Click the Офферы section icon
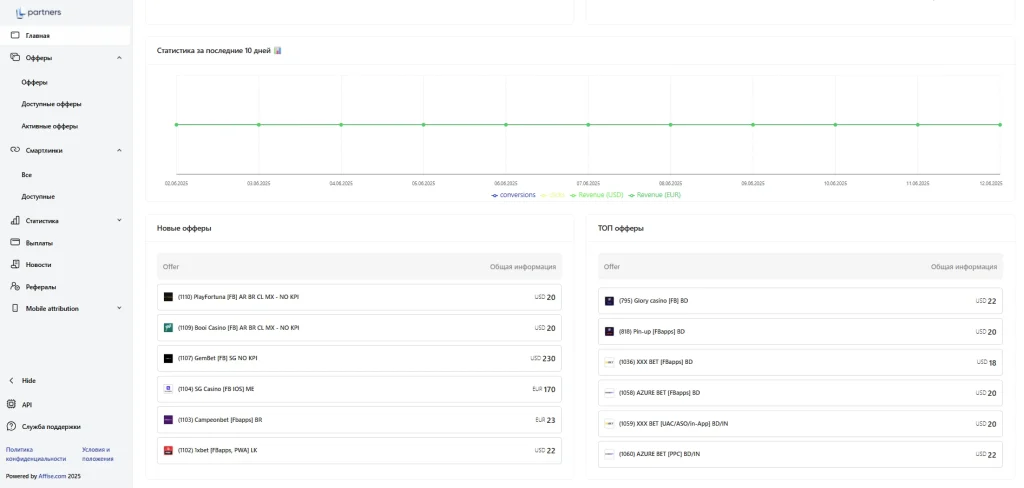This screenshot has height=488, width=1024. click(x=15, y=57)
